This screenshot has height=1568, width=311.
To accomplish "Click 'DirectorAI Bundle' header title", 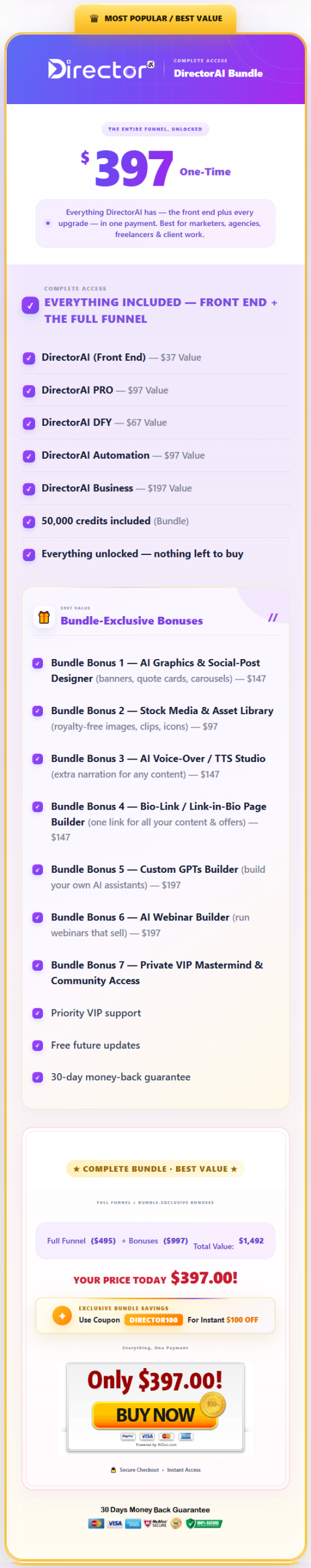I will (x=218, y=73).
